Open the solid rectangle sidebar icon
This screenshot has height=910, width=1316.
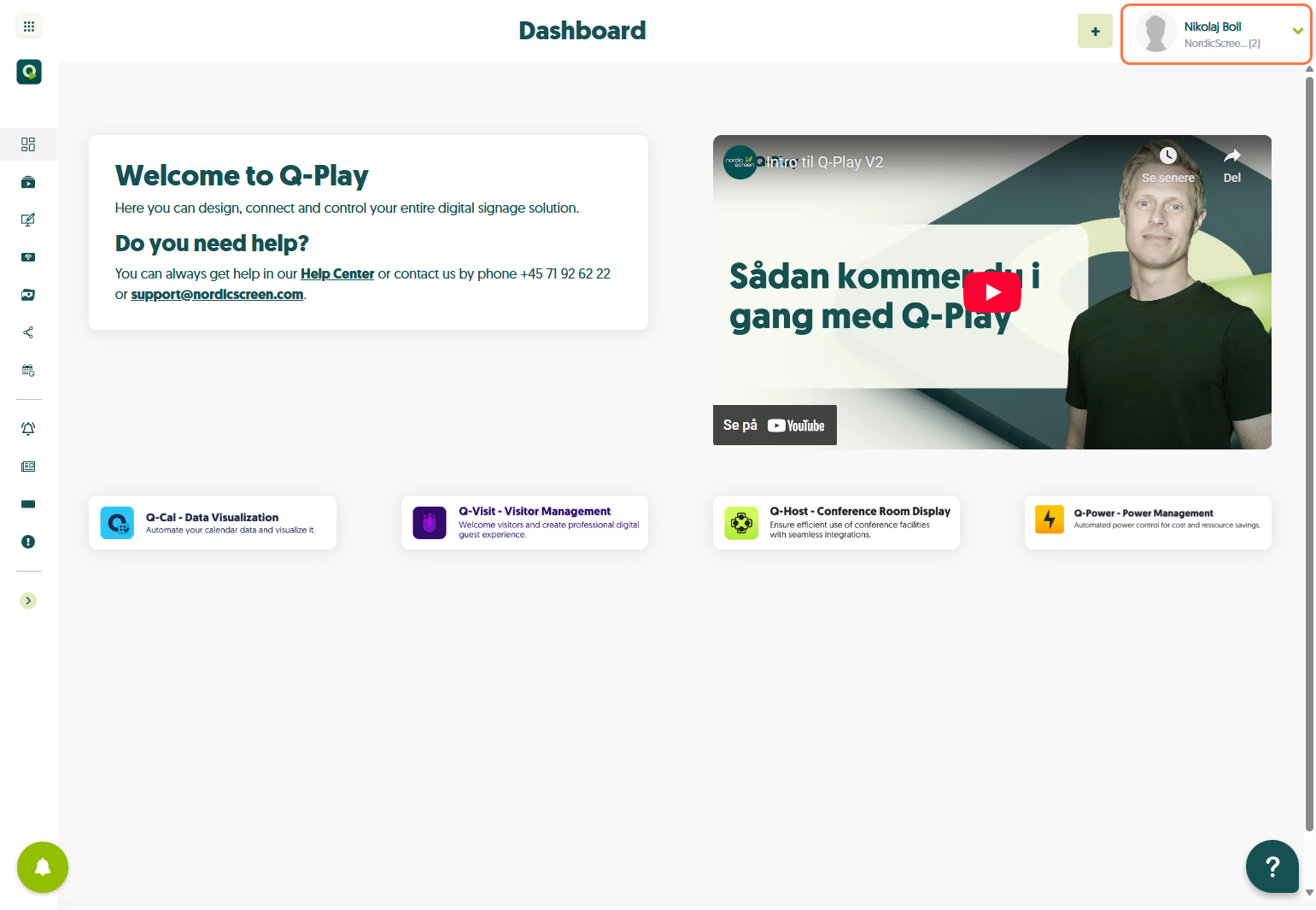coord(28,504)
